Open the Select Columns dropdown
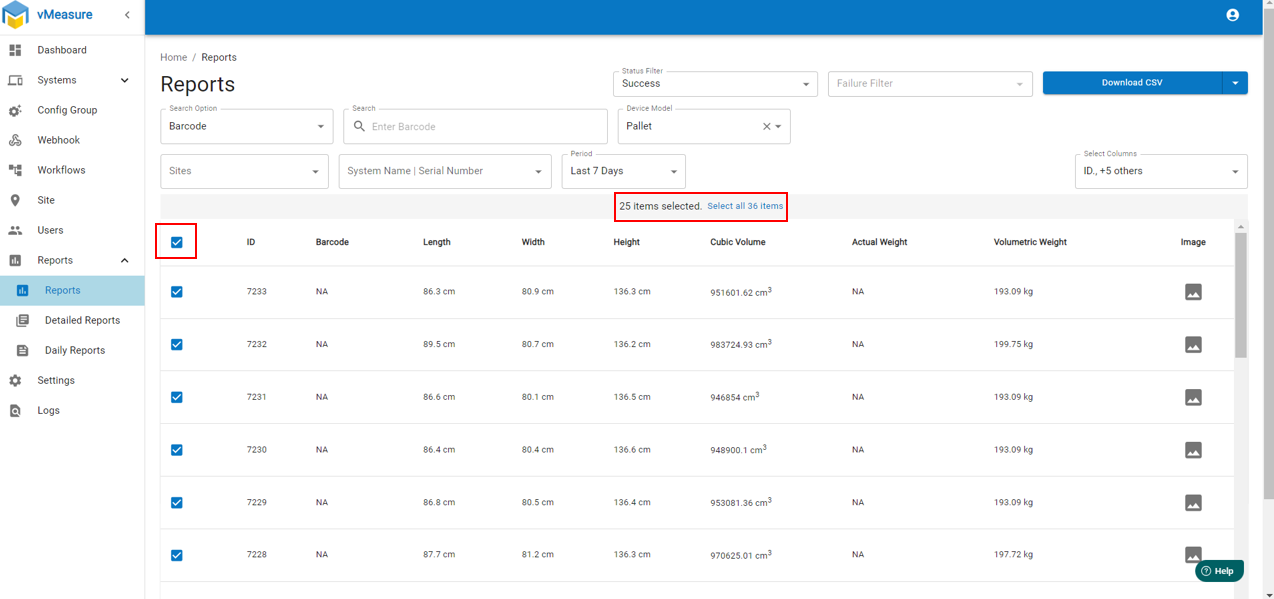 click(1159, 172)
